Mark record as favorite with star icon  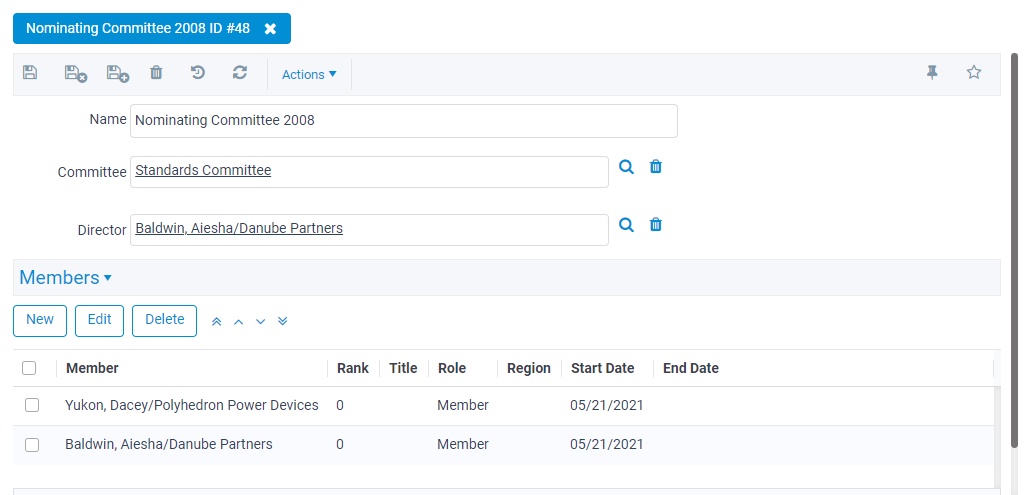(974, 73)
